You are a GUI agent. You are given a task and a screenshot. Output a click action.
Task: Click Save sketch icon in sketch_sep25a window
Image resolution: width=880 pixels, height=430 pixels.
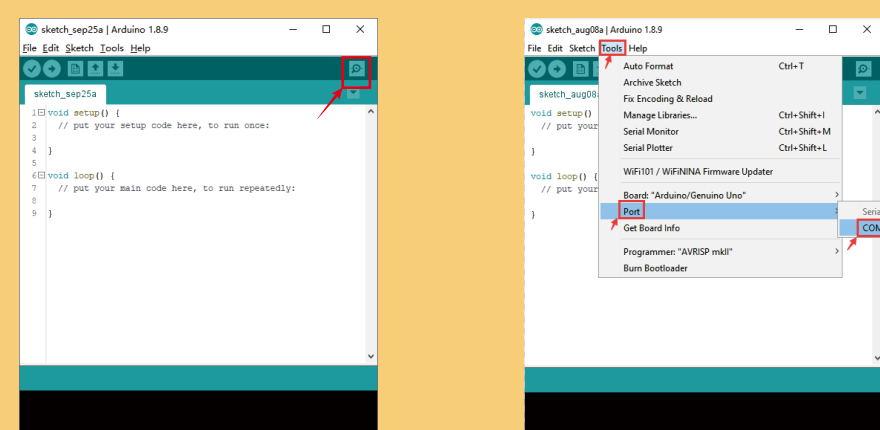(115, 69)
